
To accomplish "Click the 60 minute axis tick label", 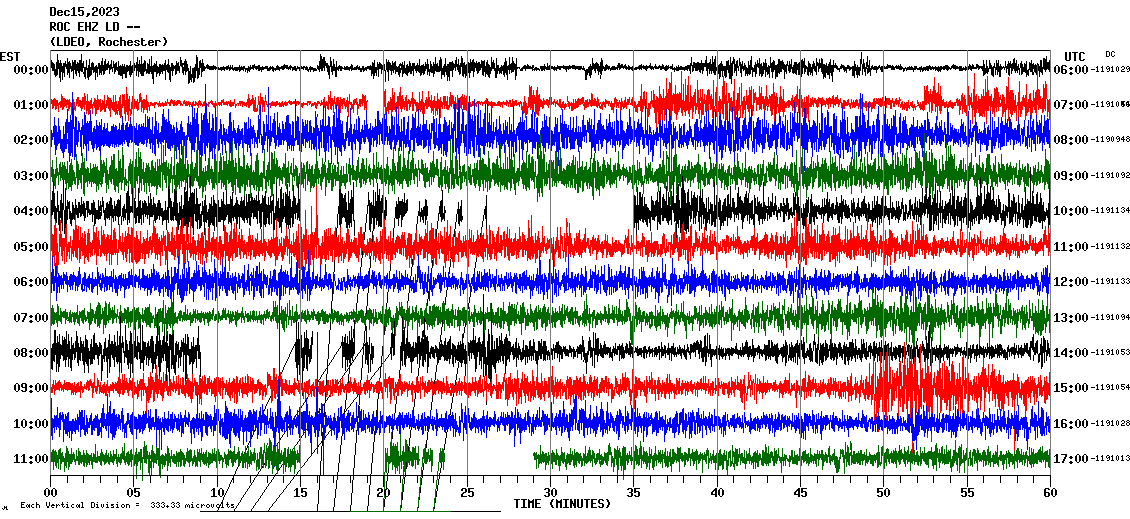I will tap(1049, 493).
